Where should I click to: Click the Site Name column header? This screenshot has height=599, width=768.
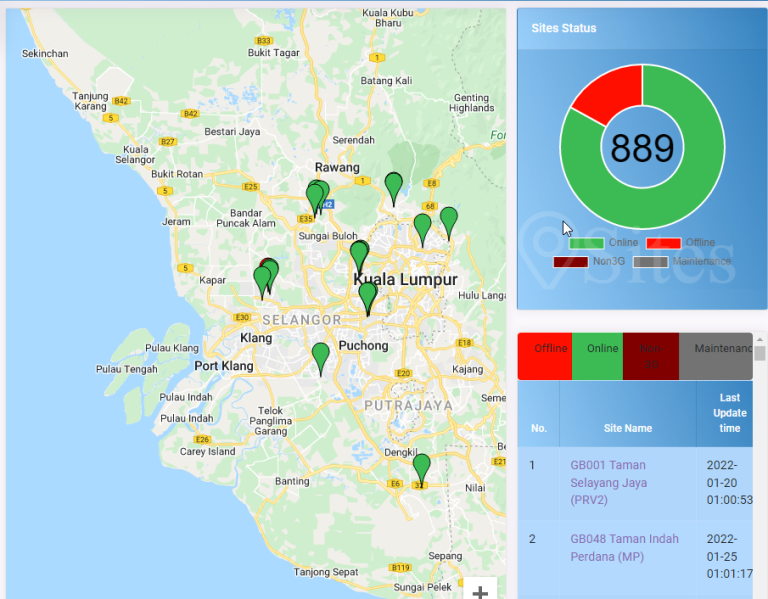627,428
